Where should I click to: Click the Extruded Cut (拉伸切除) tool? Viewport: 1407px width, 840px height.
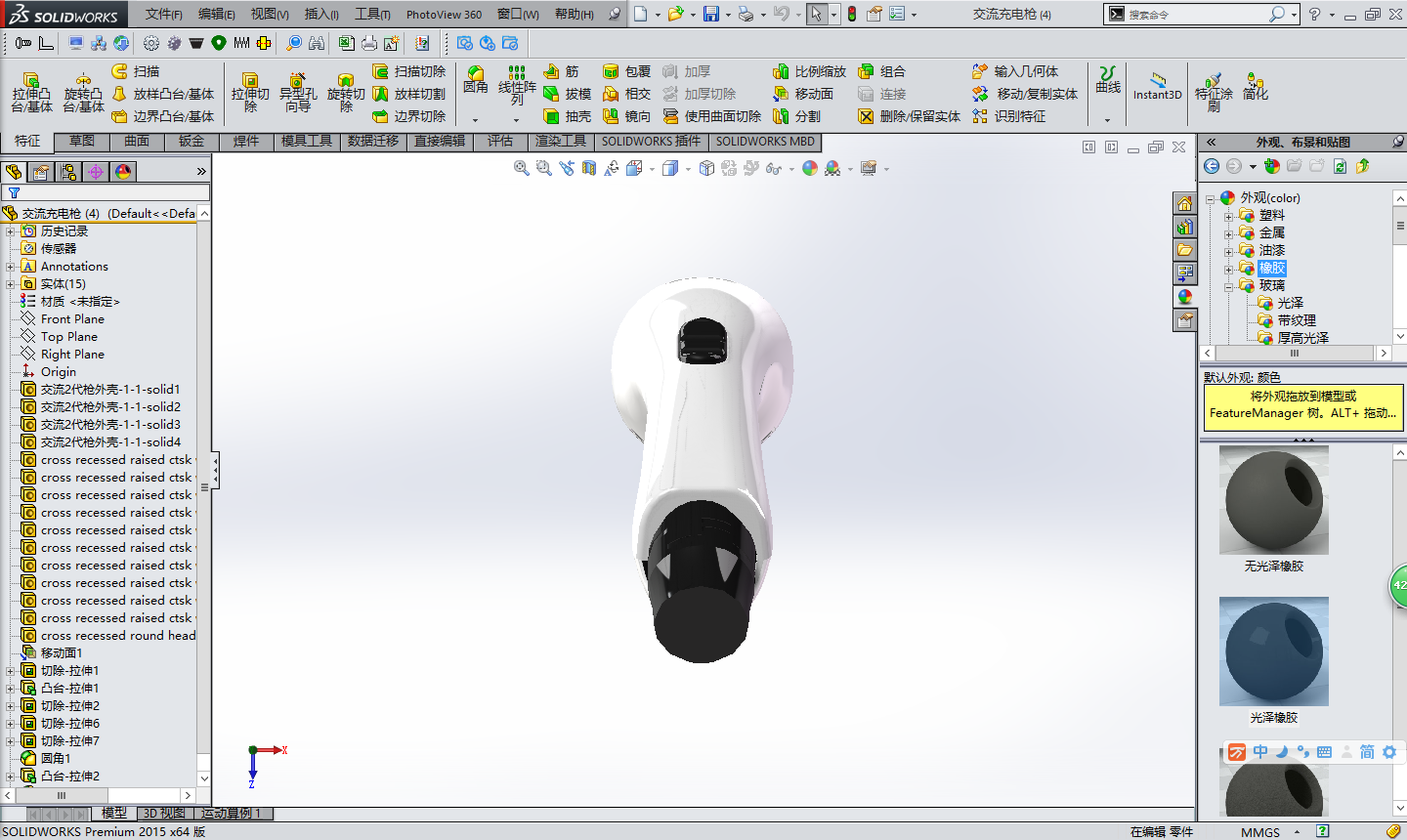coord(250,93)
